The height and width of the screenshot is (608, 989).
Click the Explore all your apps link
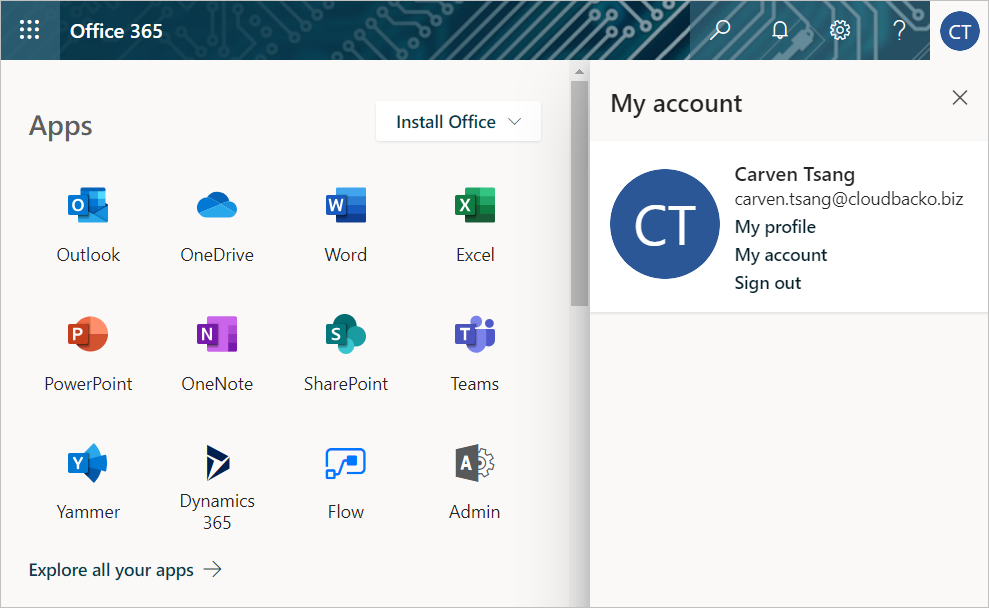[125, 570]
